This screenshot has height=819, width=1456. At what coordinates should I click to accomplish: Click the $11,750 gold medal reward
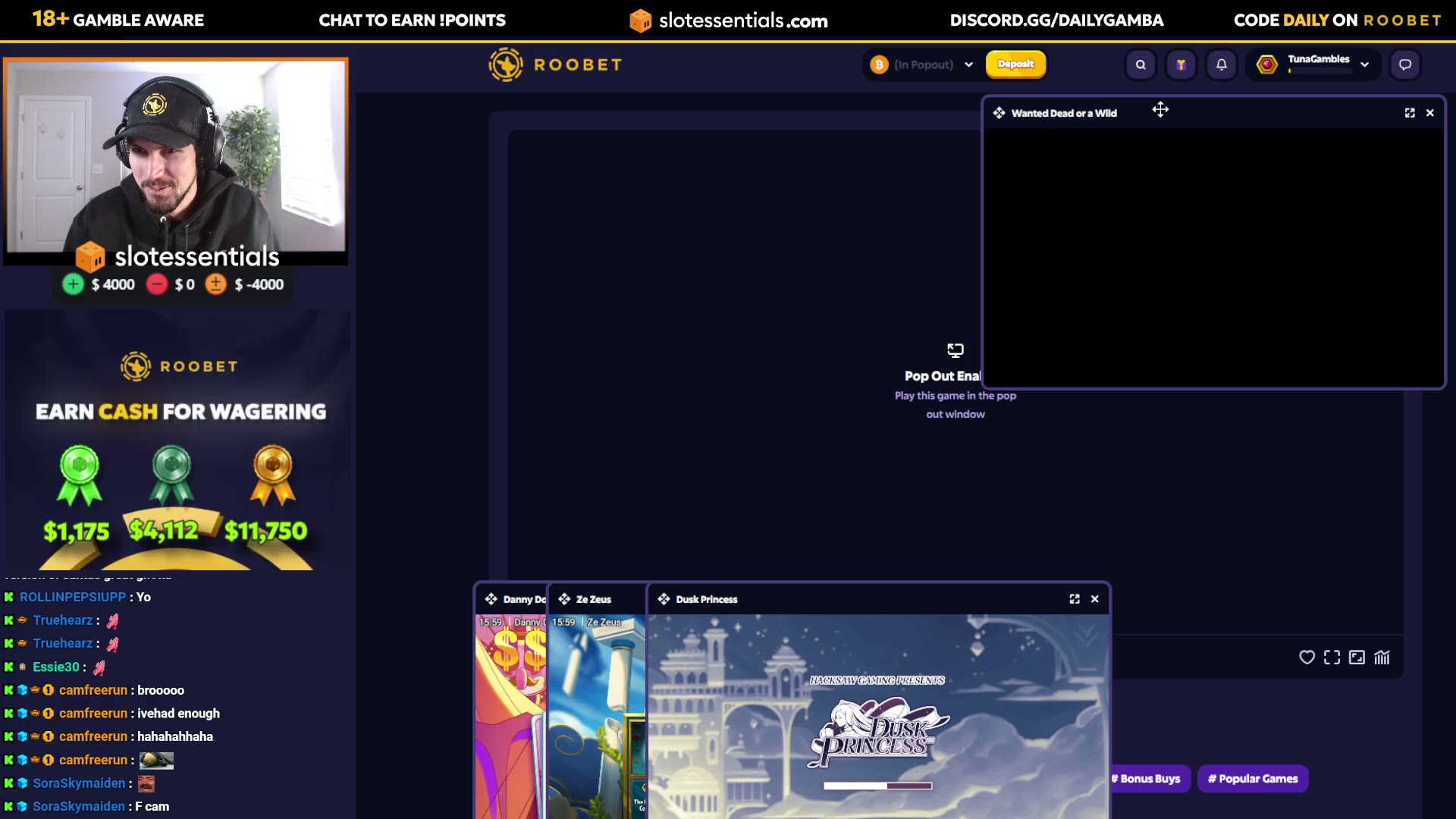click(x=273, y=475)
